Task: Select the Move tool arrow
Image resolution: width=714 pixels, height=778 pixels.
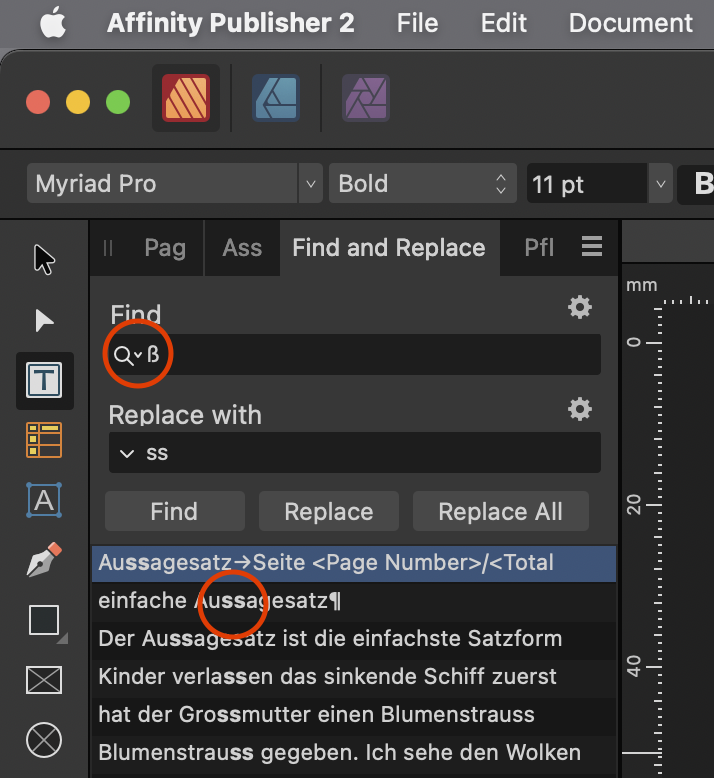Action: (44, 259)
